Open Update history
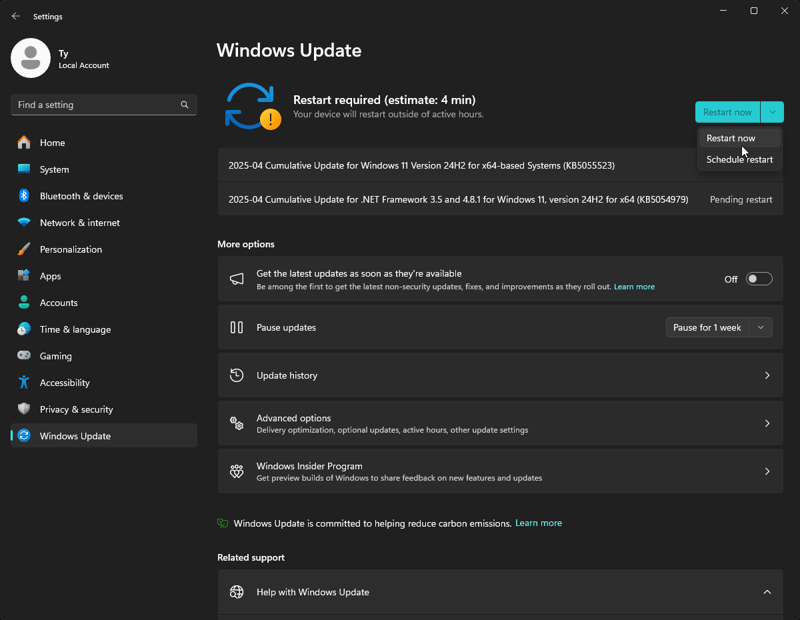The image size is (800, 620). coord(500,376)
